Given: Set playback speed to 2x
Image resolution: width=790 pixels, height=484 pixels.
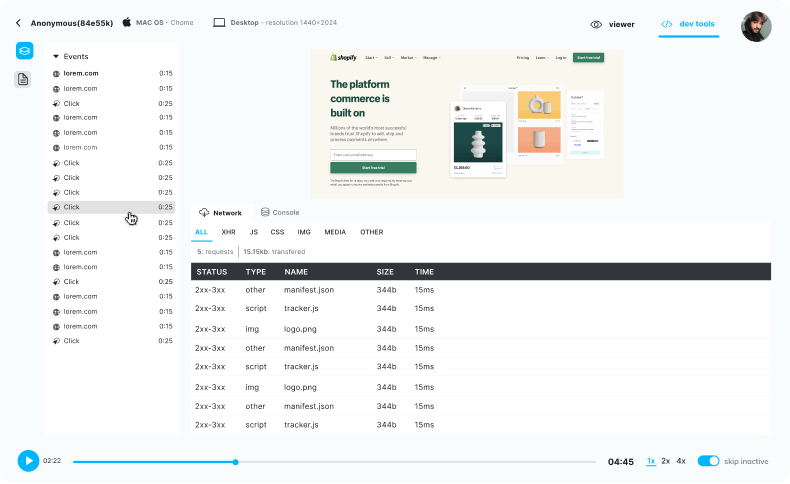Looking at the screenshot, I should [666, 461].
